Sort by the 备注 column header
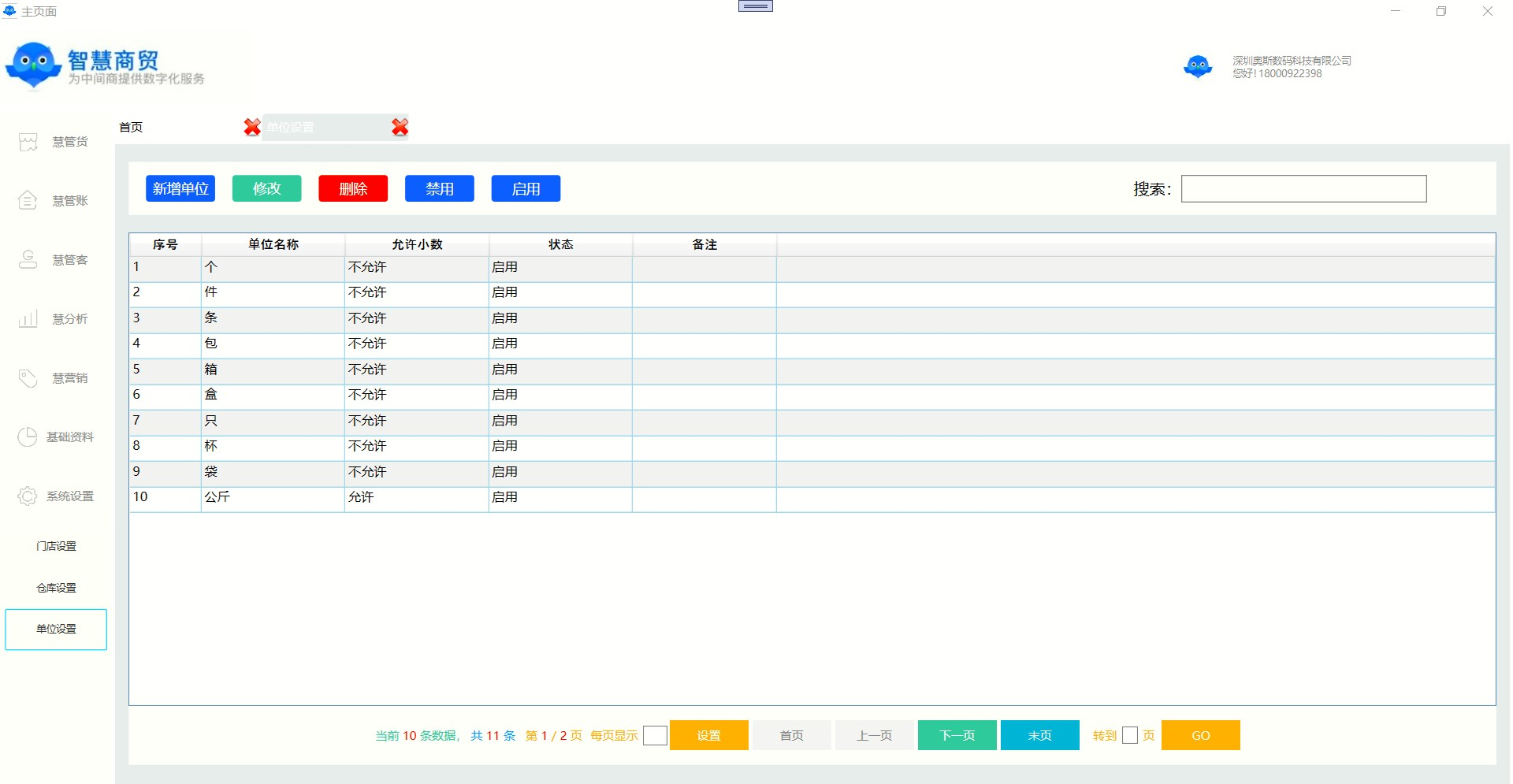The image size is (1513, 784). 704,244
